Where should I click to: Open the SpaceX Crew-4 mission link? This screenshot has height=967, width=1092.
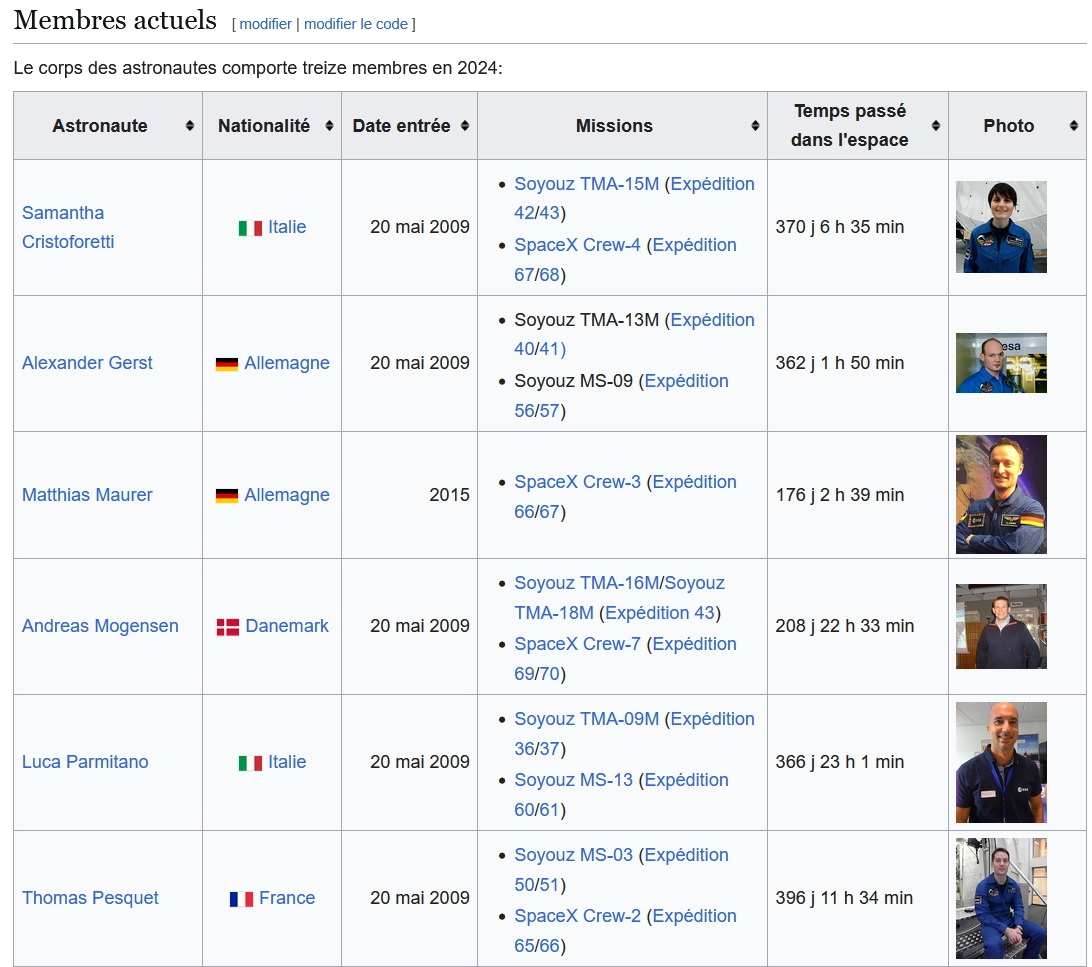(577, 245)
